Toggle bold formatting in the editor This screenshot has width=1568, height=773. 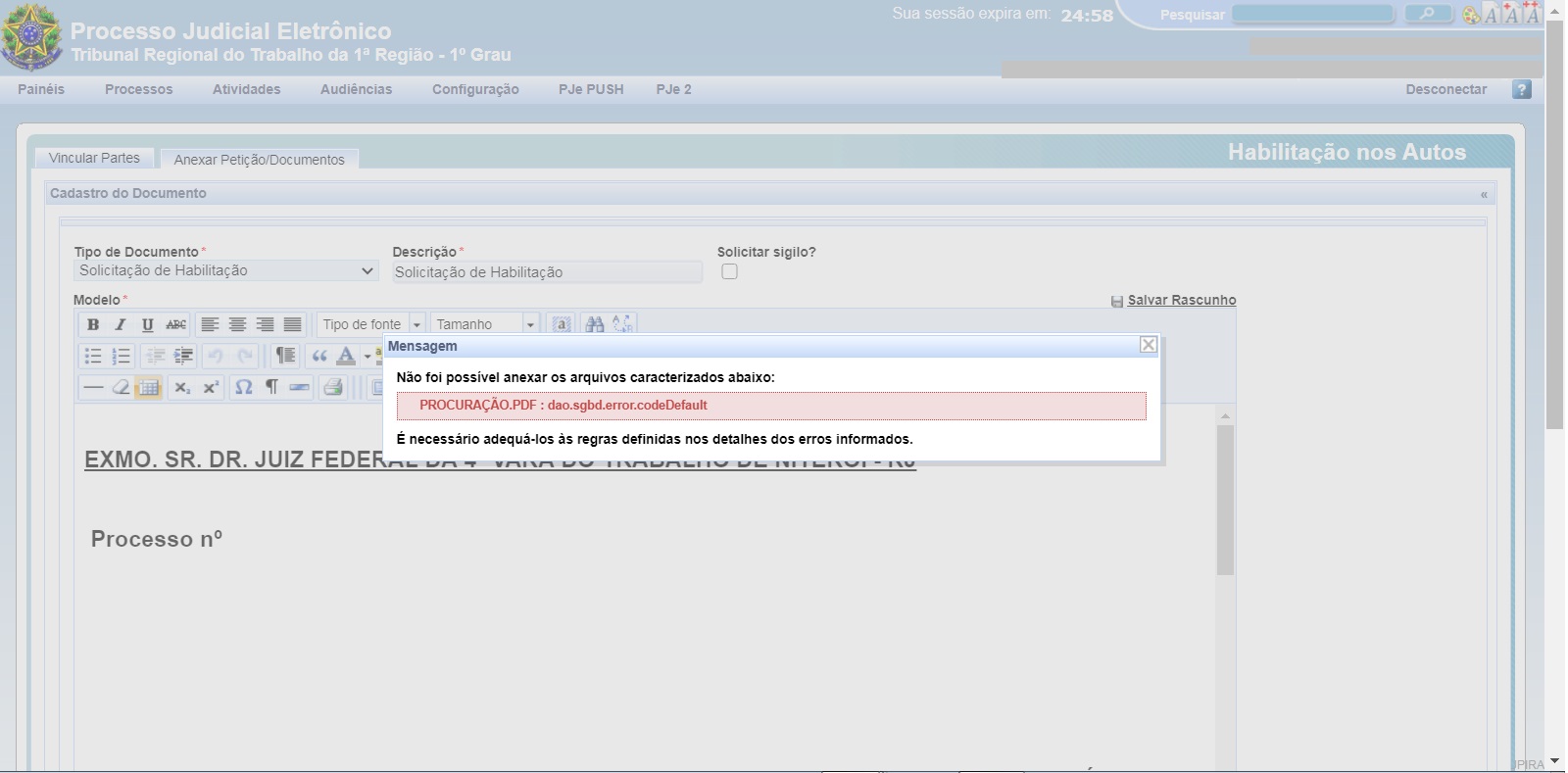93,324
